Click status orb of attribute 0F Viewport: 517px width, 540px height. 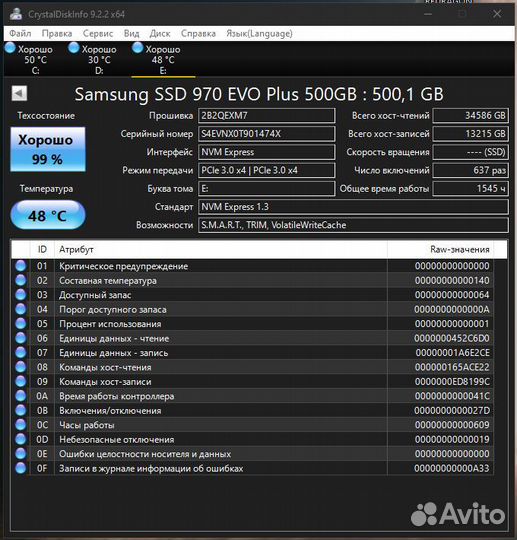click(x=21, y=468)
